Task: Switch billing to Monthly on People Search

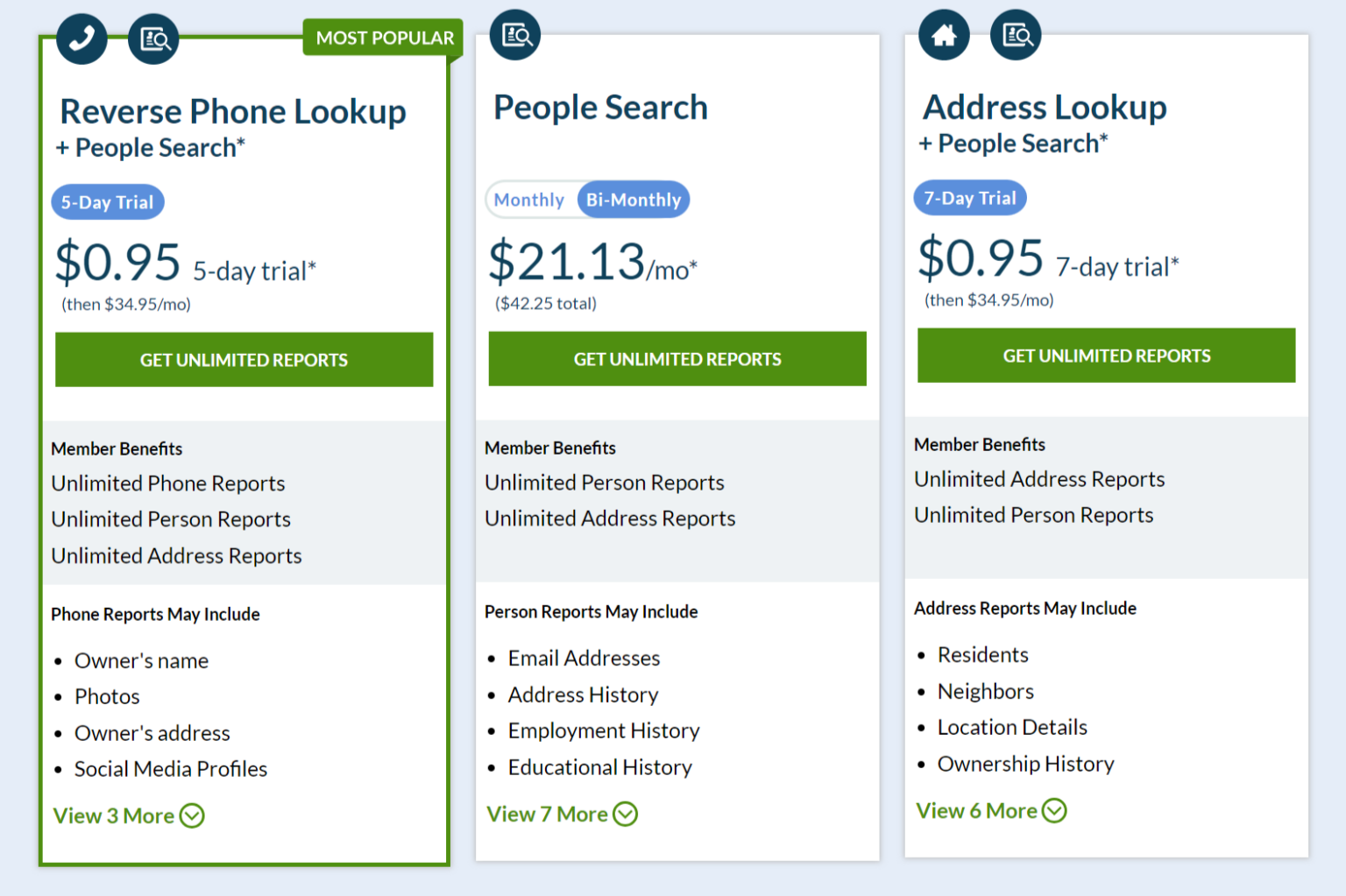Action: tap(530, 199)
